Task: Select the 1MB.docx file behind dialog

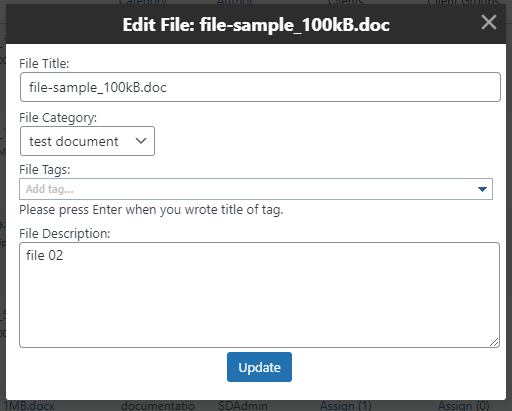Action: [x=29, y=406]
